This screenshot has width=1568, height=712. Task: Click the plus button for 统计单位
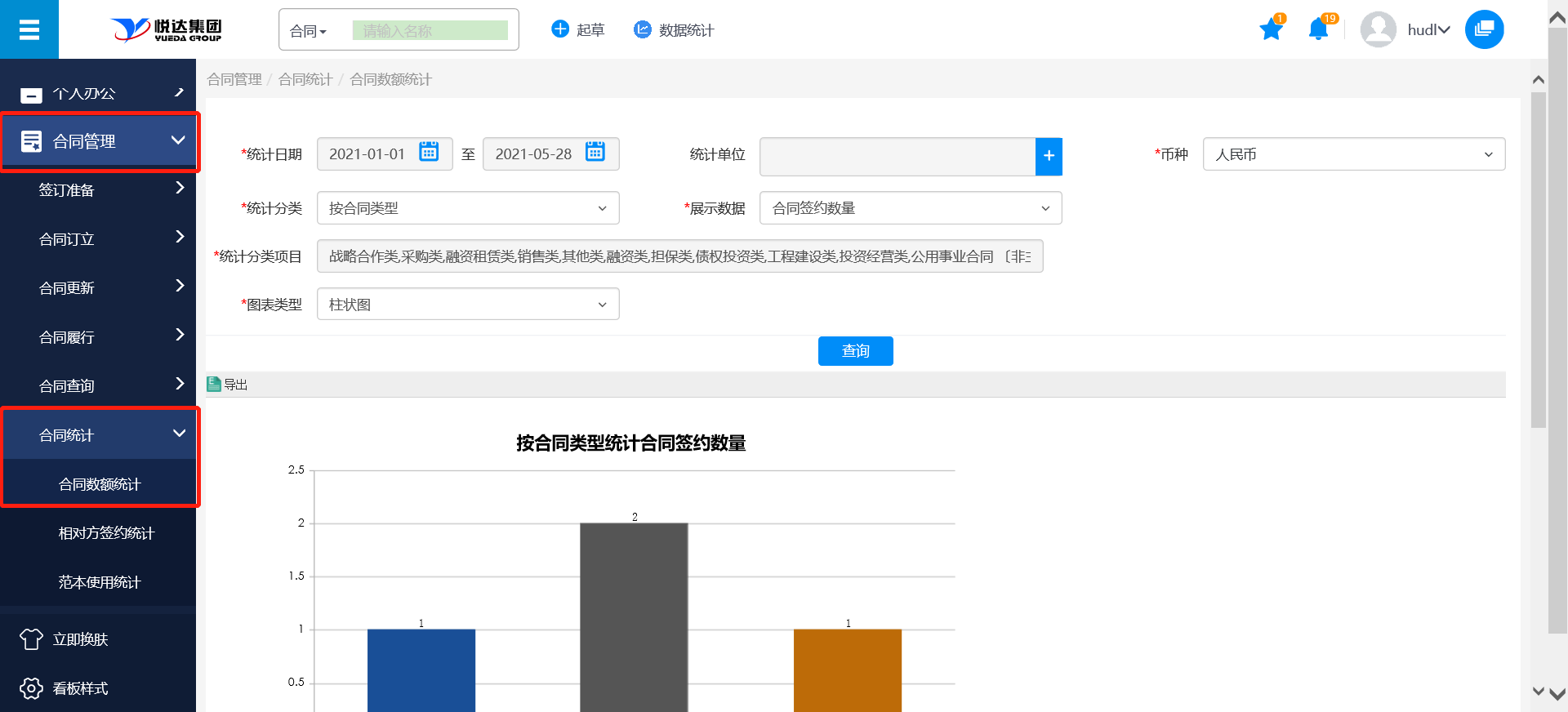coord(1049,156)
